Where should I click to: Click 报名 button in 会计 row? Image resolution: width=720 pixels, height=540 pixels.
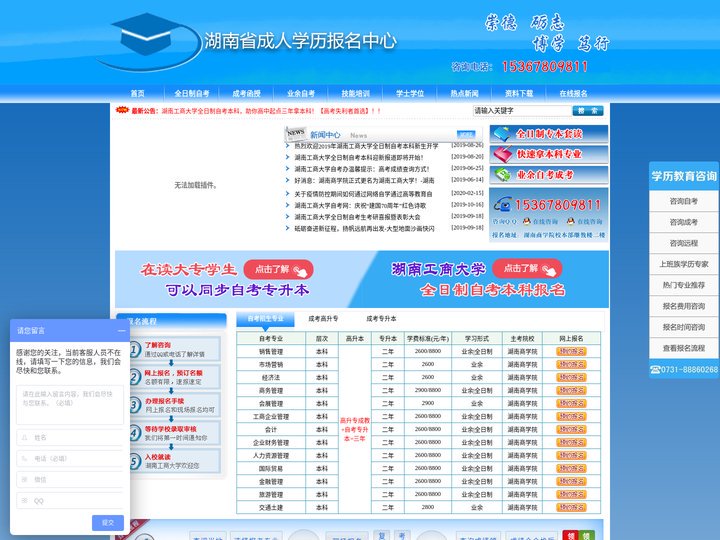click(x=571, y=429)
